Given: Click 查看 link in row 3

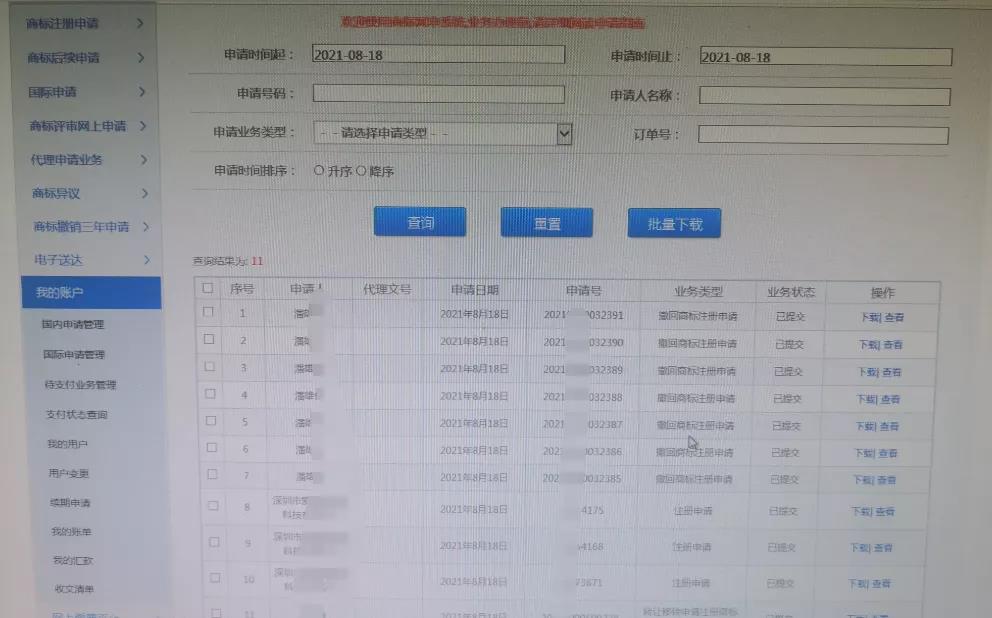Looking at the screenshot, I should [x=892, y=371].
